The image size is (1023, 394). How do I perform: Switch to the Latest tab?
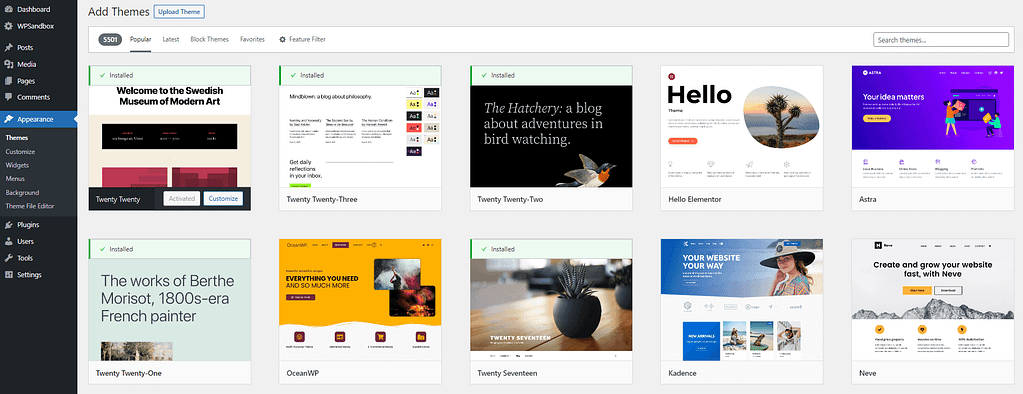pyautogui.click(x=171, y=40)
